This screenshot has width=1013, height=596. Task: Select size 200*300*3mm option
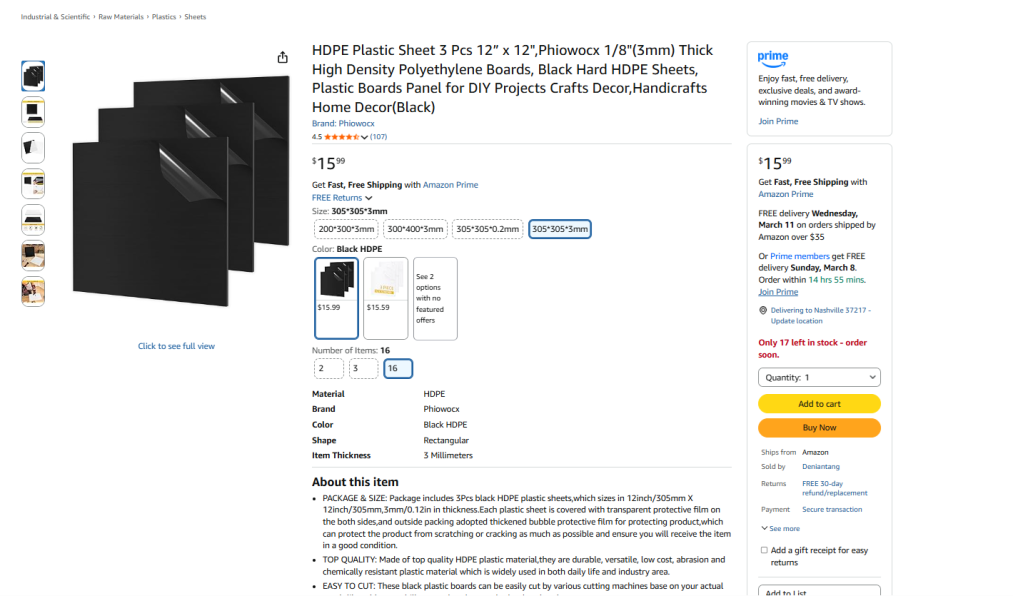(345, 229)
